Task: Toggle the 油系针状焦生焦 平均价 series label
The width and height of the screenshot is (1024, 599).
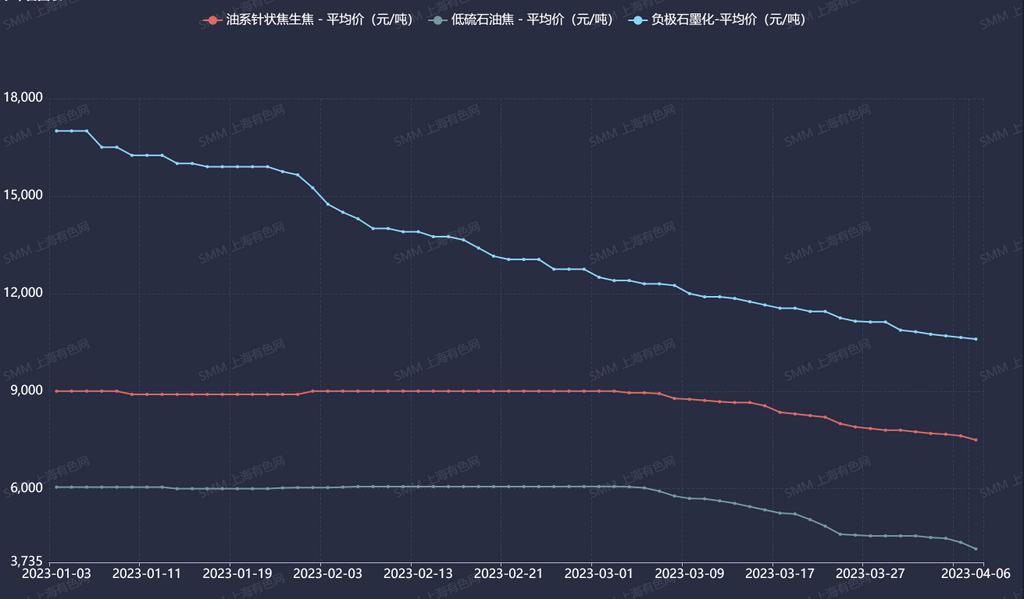Action: 315,20
